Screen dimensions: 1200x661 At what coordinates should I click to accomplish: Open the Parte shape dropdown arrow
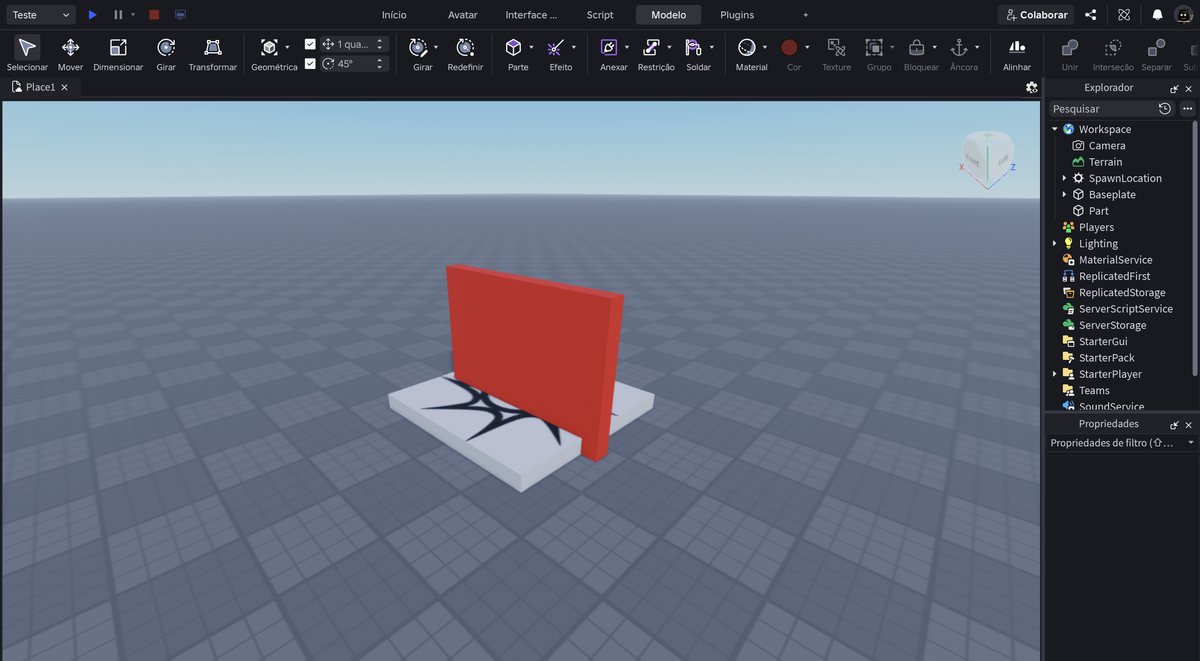pyautogui.click(x=531, y=47)
